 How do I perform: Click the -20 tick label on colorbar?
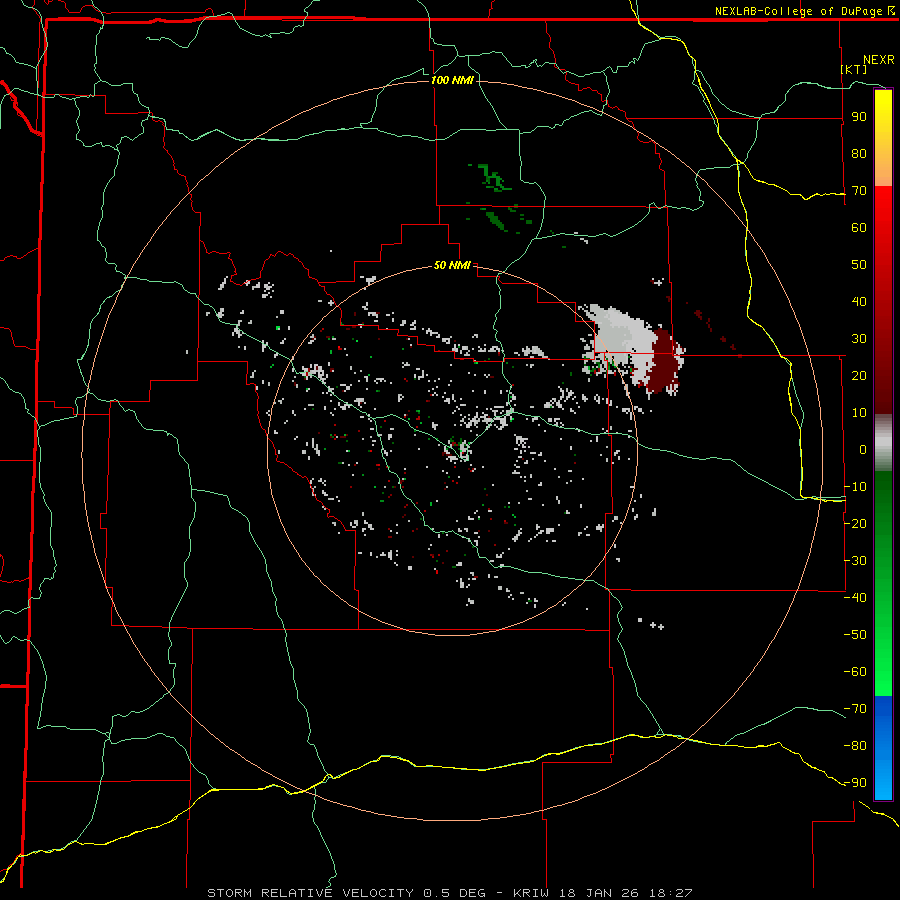(x=855, y=524)
